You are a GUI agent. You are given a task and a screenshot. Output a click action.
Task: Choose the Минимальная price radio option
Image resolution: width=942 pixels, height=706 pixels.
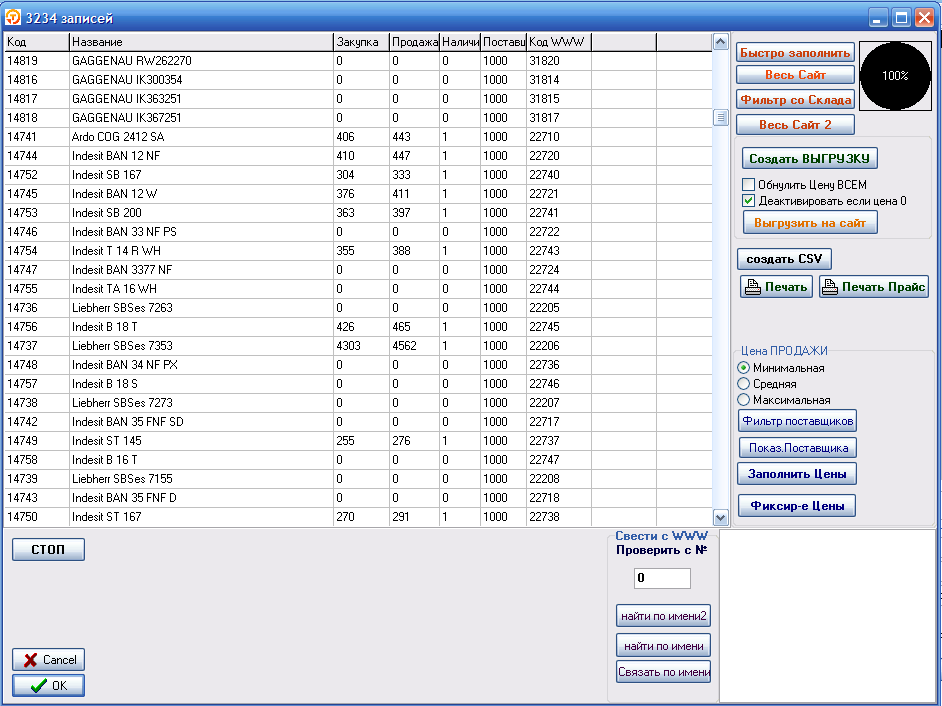click(743, 368)
